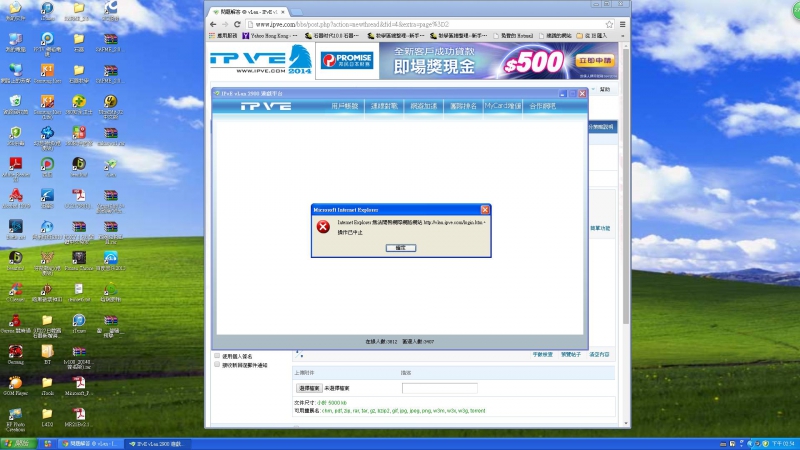
Task: Open the Hotmail bookmark in bookmarks bar
Action: coord(513,36)
